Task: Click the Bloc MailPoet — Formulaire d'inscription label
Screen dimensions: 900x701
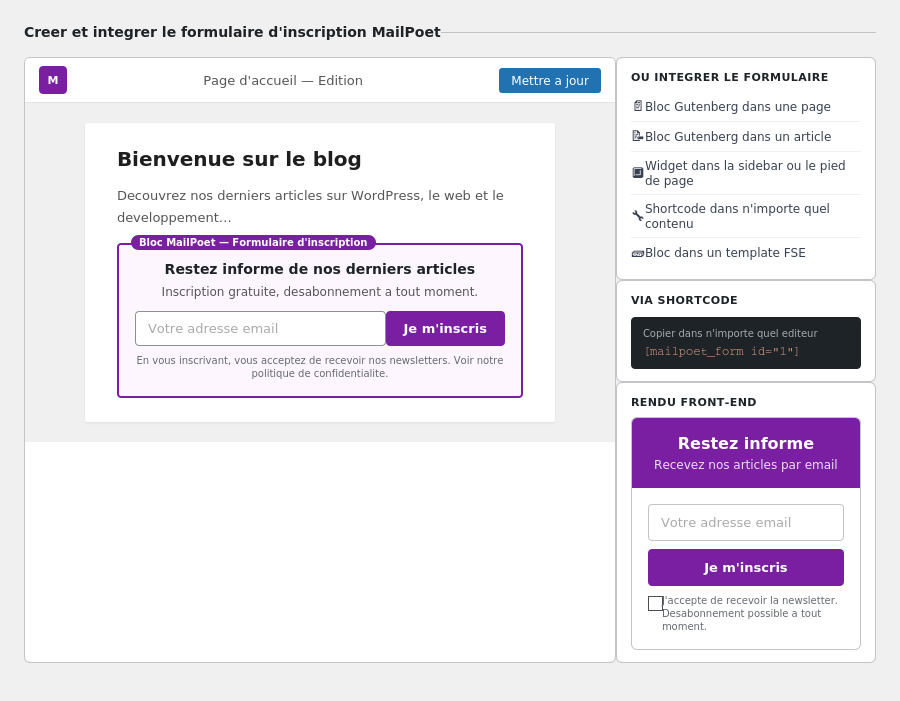Action: (x=253, y=242)
